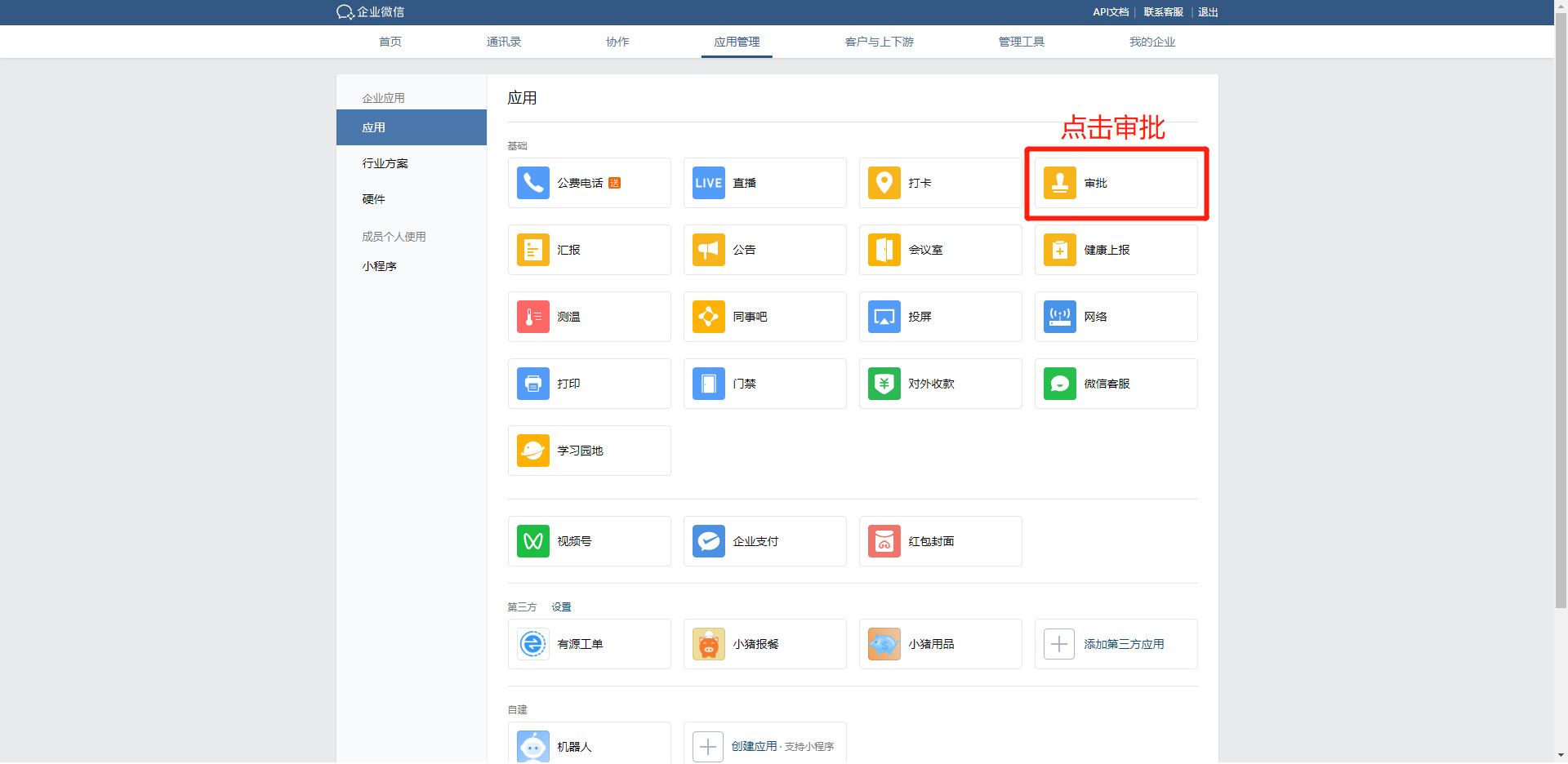The height and width of the screenshot is (764, 1568).
Task: Switch to the 通讯录 tab
Action: 504,42
